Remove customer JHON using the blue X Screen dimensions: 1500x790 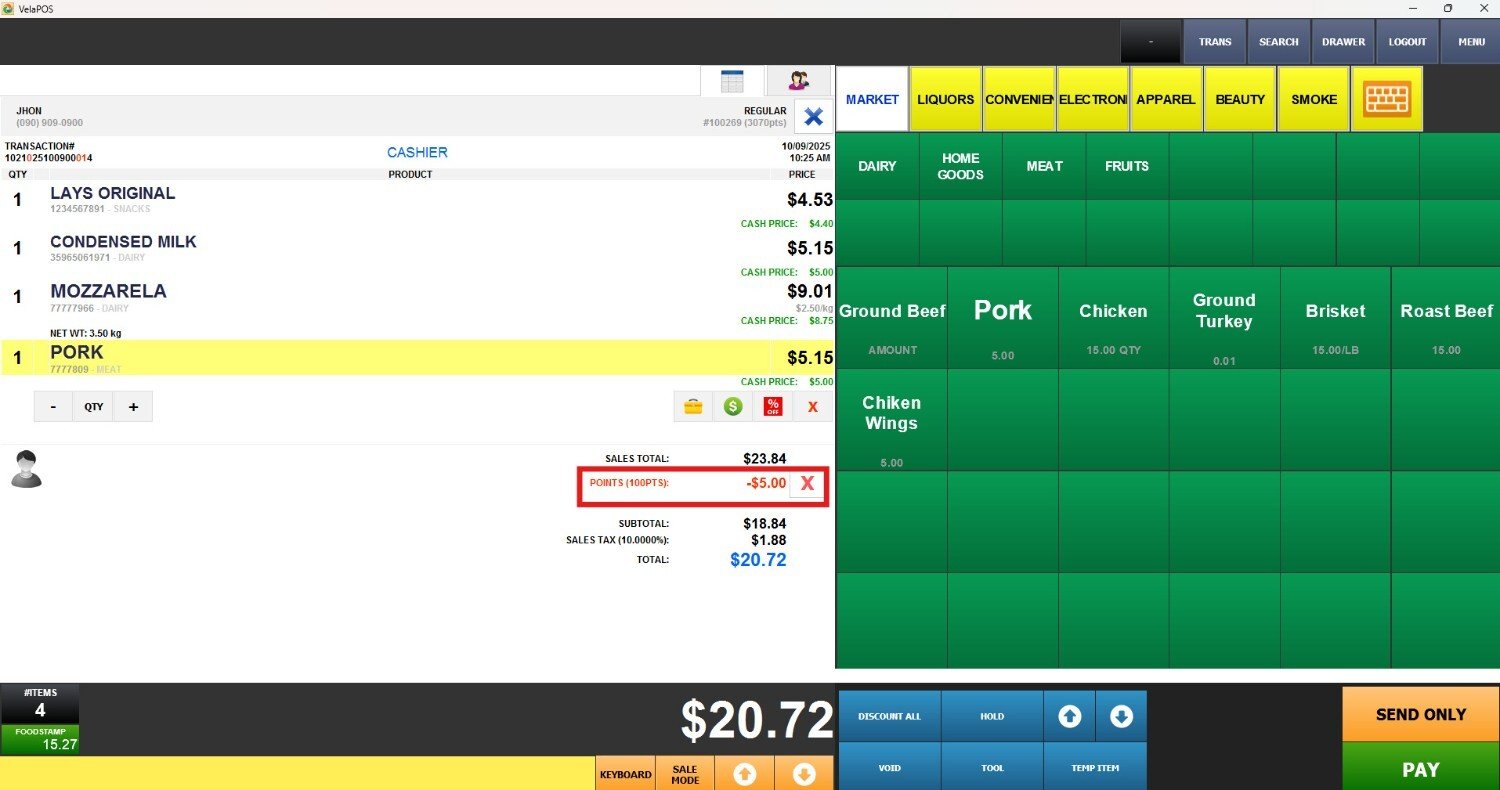(813, 116)
